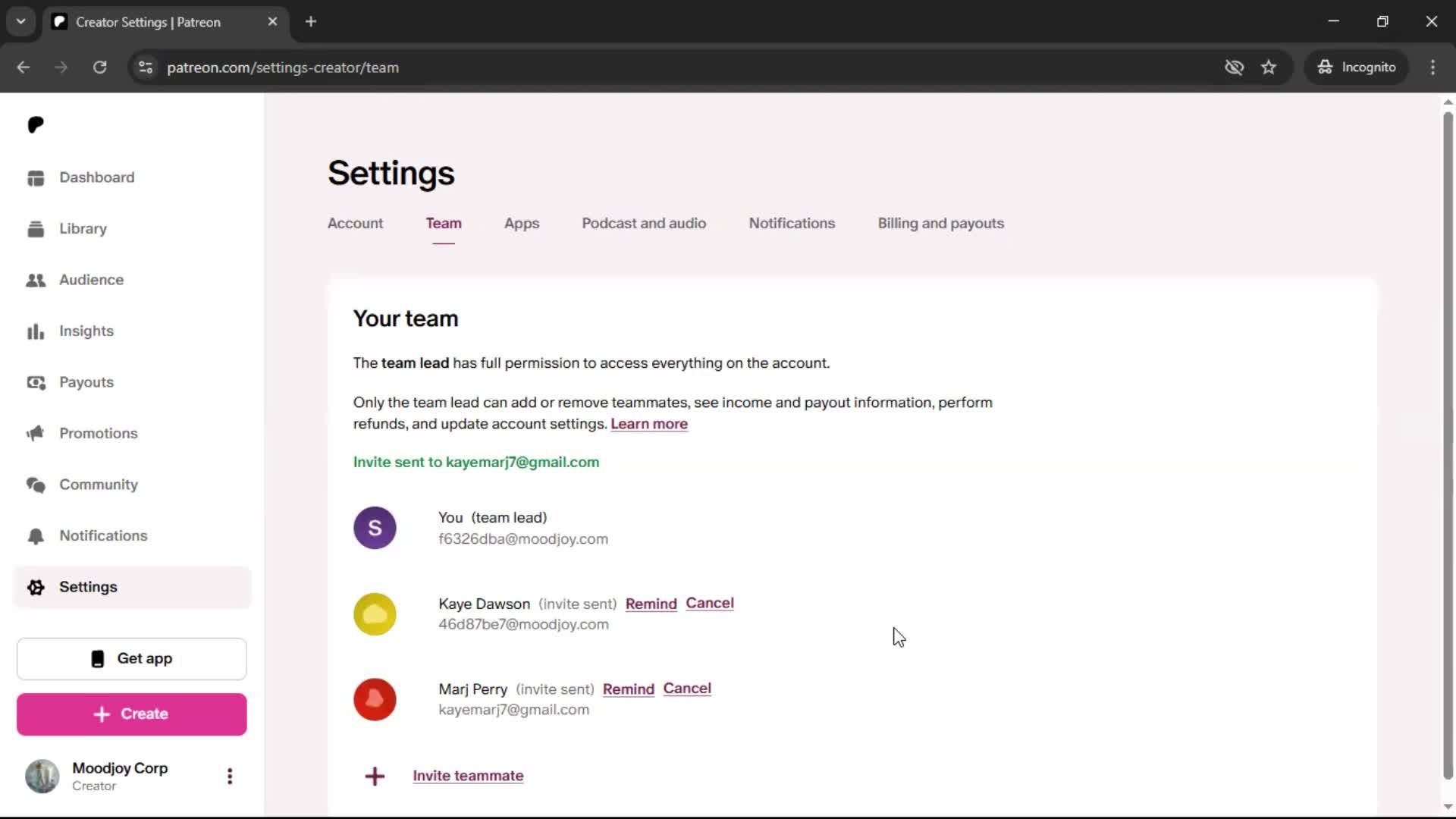Cancel Marj Perry's invite

pyautogui.click(x=687, y=689)
